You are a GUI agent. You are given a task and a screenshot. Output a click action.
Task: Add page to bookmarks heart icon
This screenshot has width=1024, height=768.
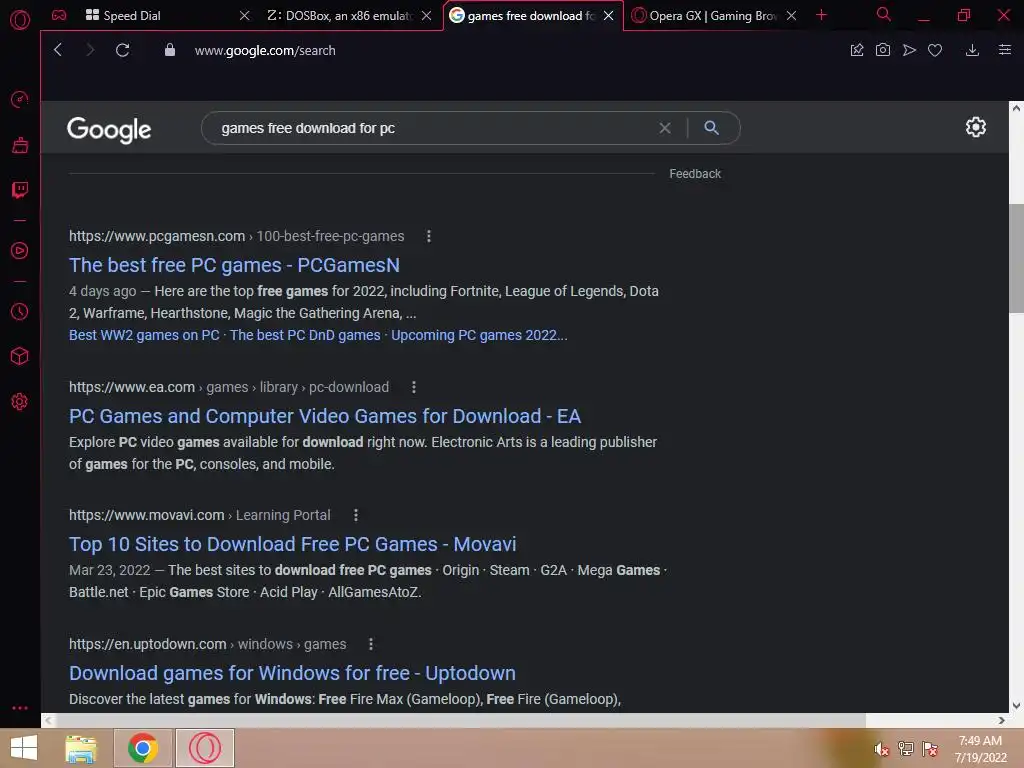coord(935,50)
